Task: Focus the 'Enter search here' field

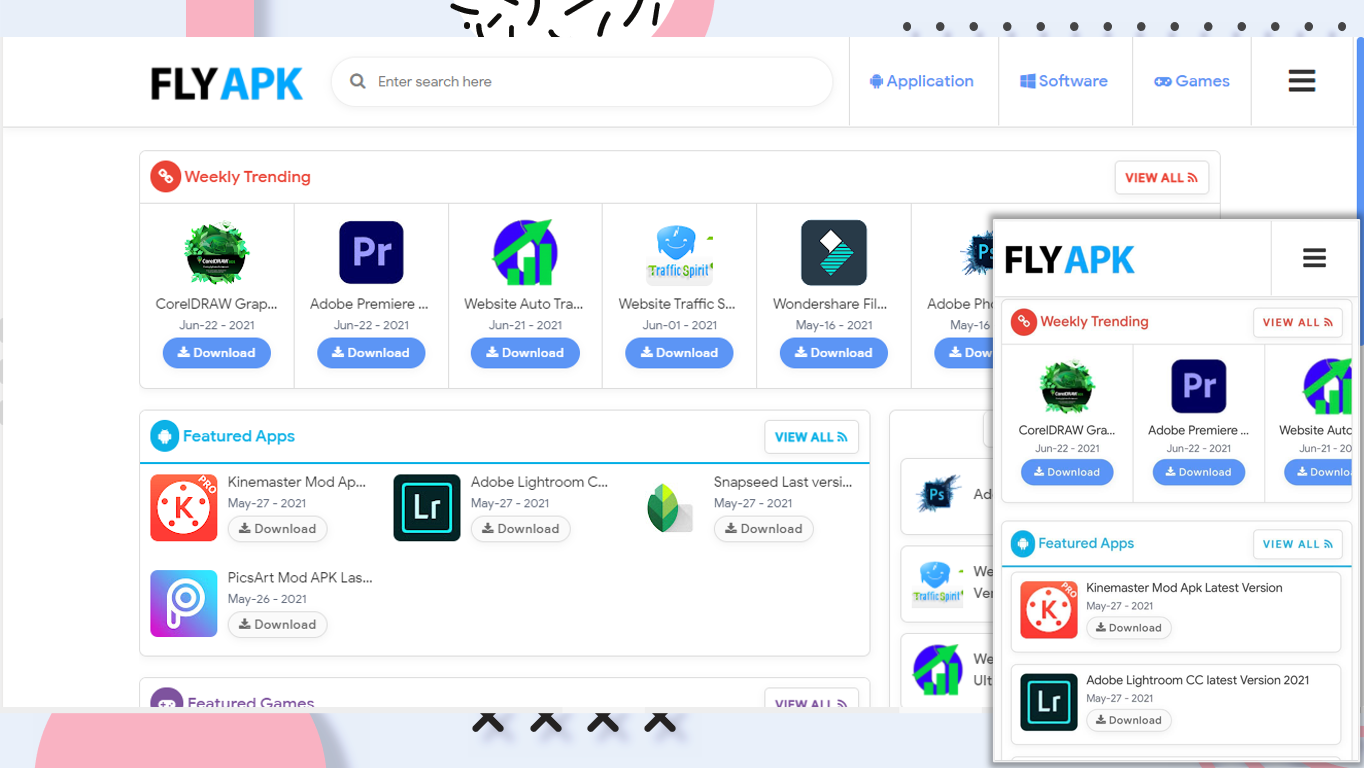Action: click(x=582, y=82)
